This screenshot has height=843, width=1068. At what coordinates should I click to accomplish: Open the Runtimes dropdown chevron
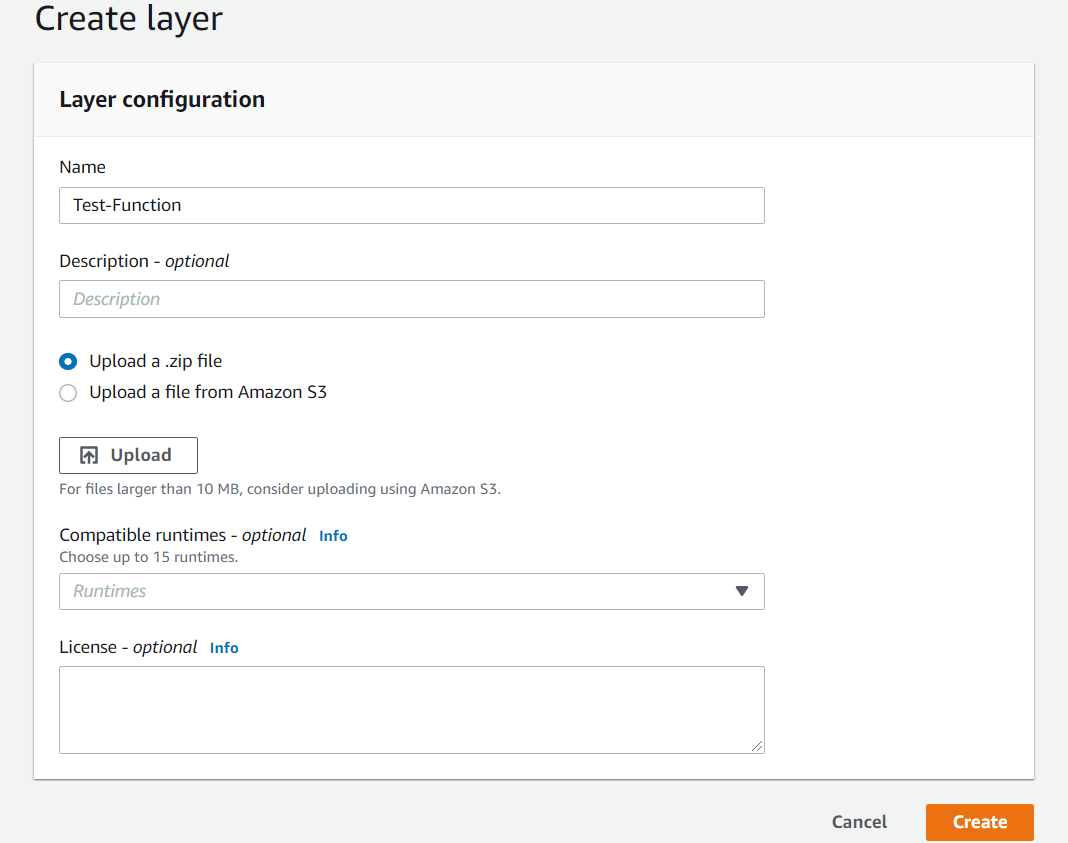coord(742,591)
